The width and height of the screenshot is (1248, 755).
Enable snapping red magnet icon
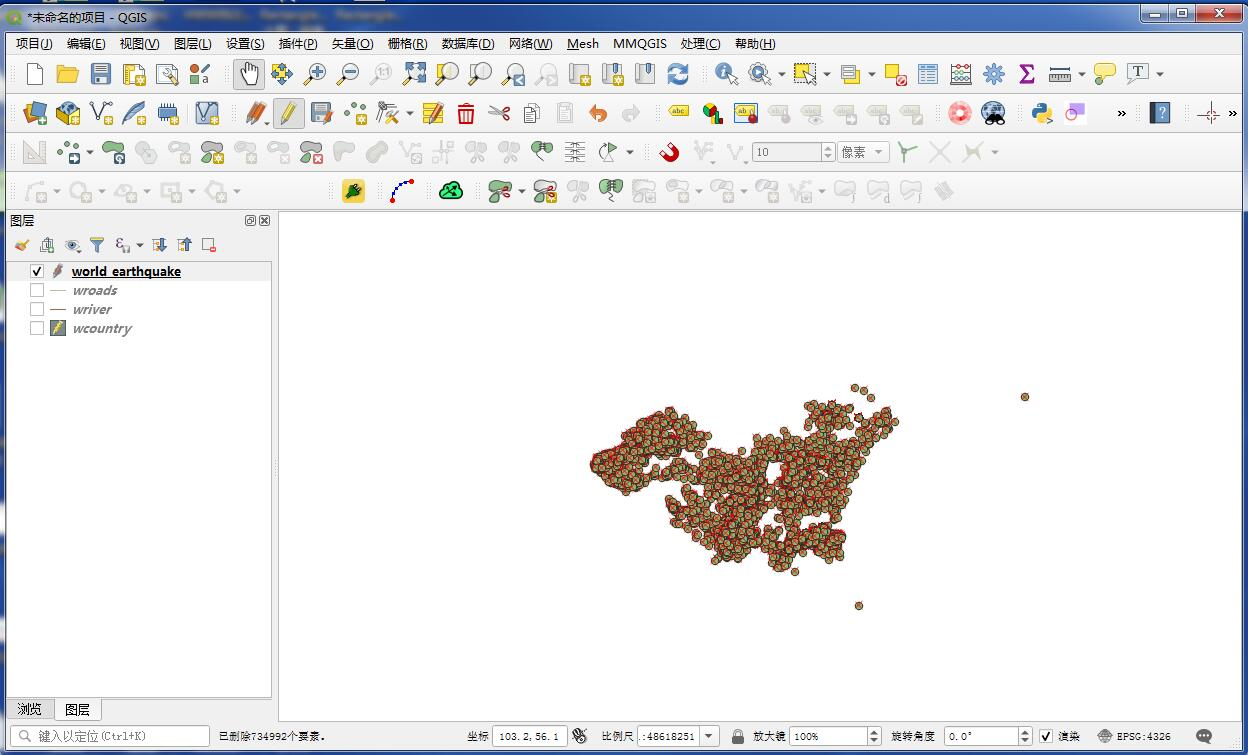point(670,152)
